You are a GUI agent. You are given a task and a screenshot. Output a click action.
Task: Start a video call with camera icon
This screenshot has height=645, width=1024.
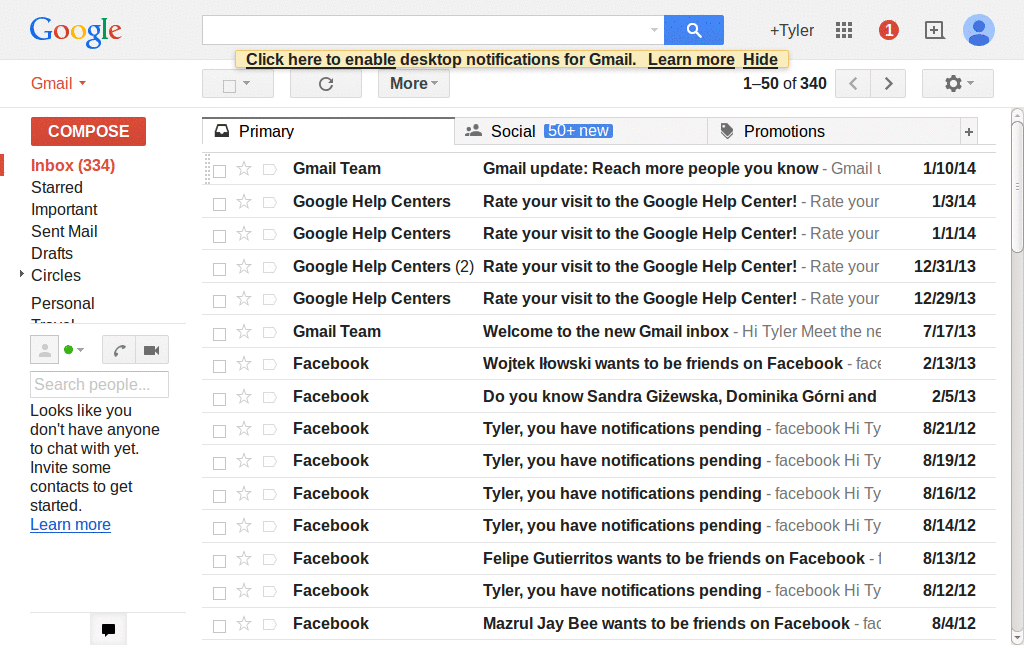coord(152,350)
